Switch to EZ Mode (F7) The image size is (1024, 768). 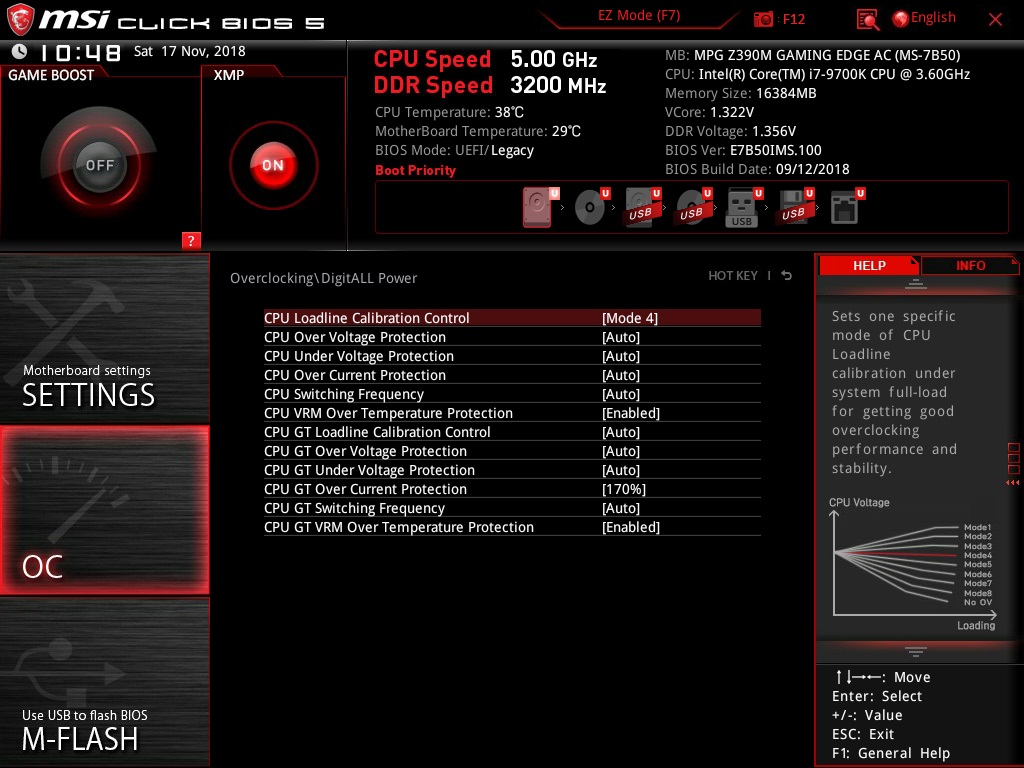pos(639,16)
